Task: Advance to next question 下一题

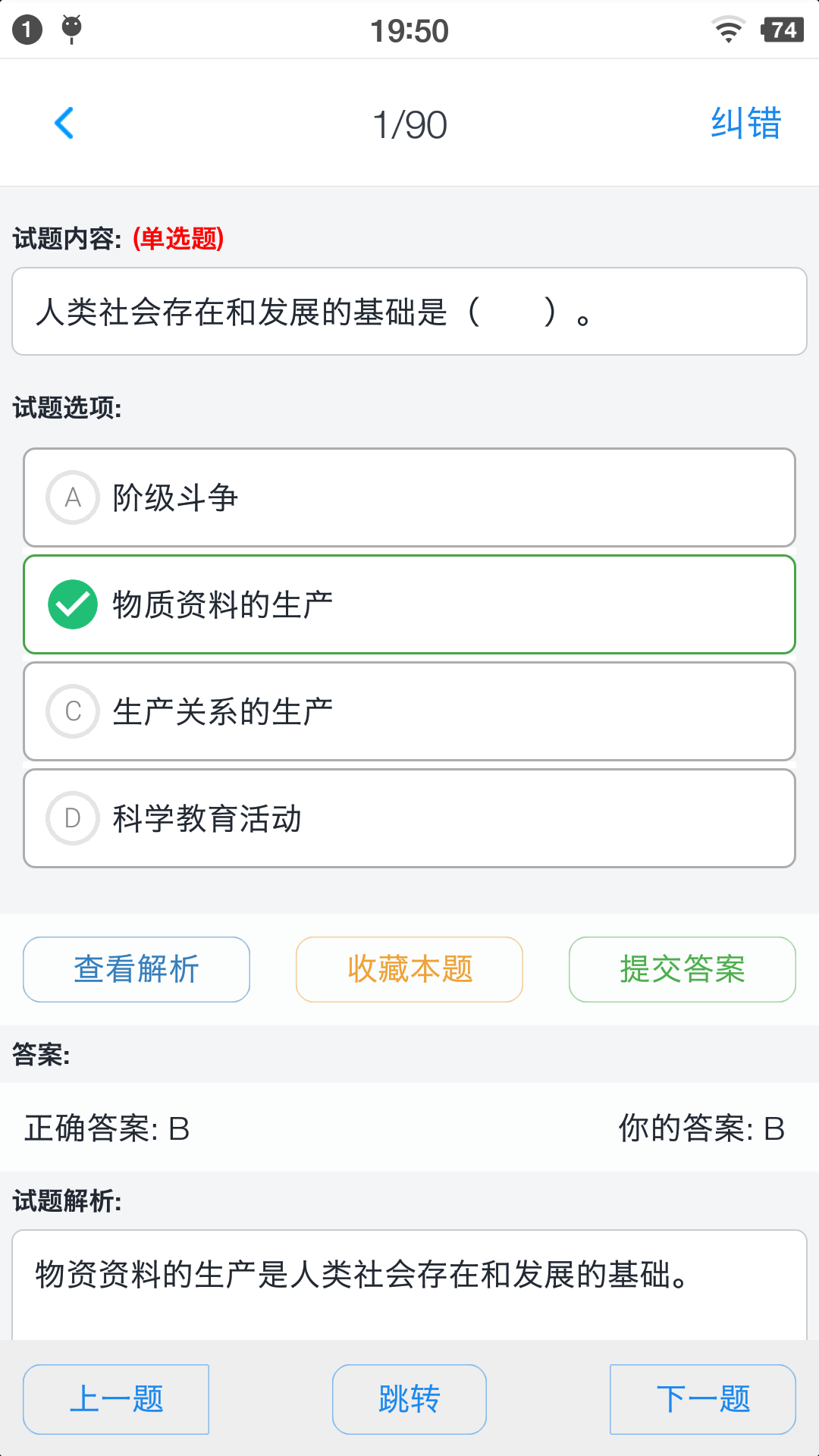Action: click(703, 1399)
